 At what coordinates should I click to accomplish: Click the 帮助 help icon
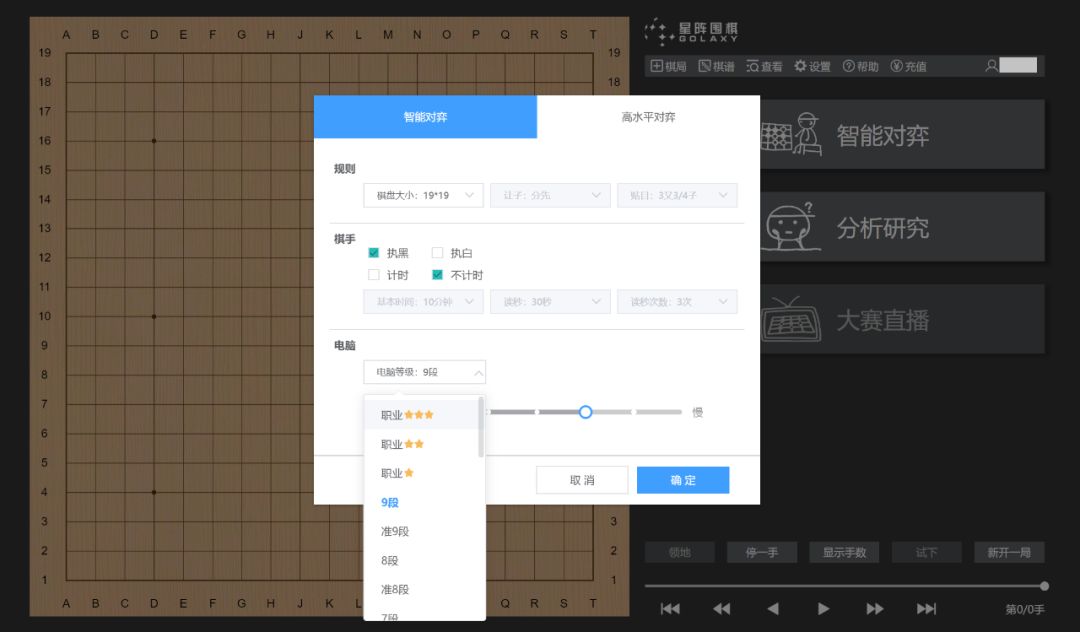click(x=860, y=66)
